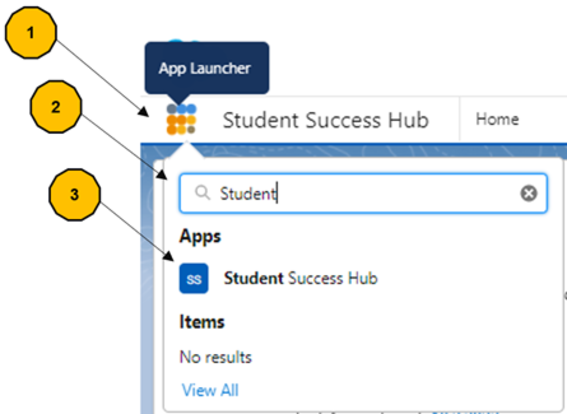Click the No results text
567x414 pixels.
tap(216, 357)
